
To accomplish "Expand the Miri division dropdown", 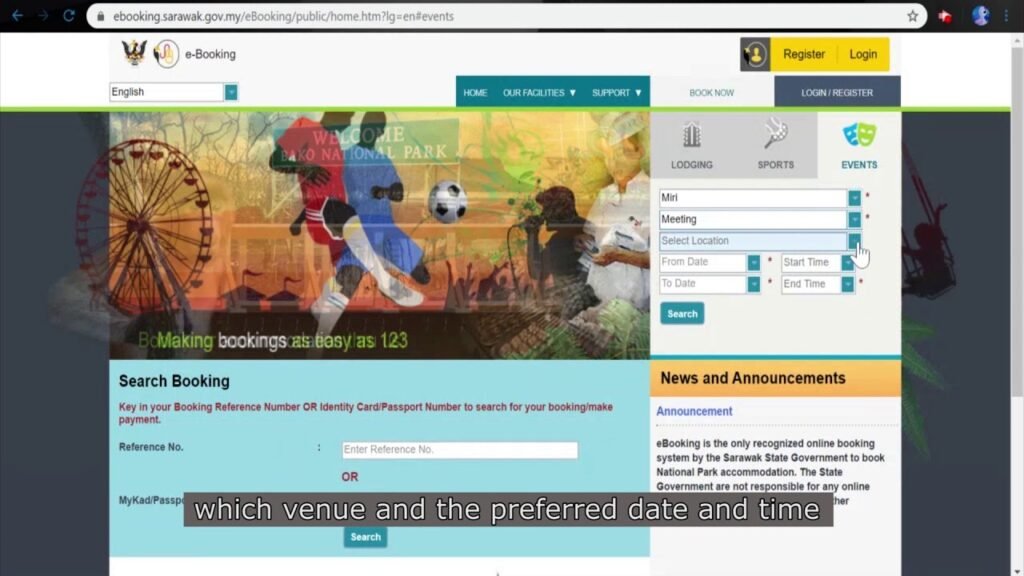I will tap(854, 198).
